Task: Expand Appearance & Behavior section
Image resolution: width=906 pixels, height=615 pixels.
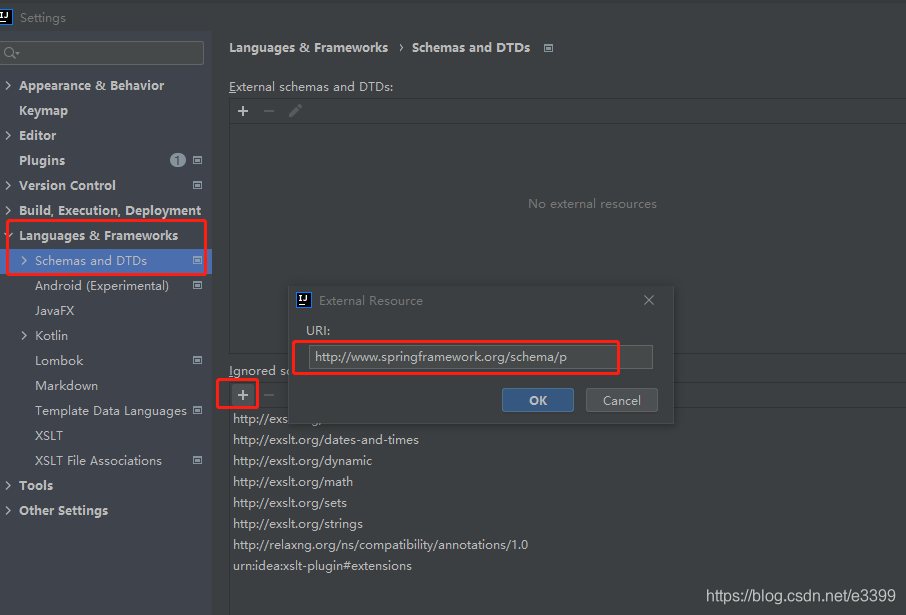Action: tap(8, 86)
